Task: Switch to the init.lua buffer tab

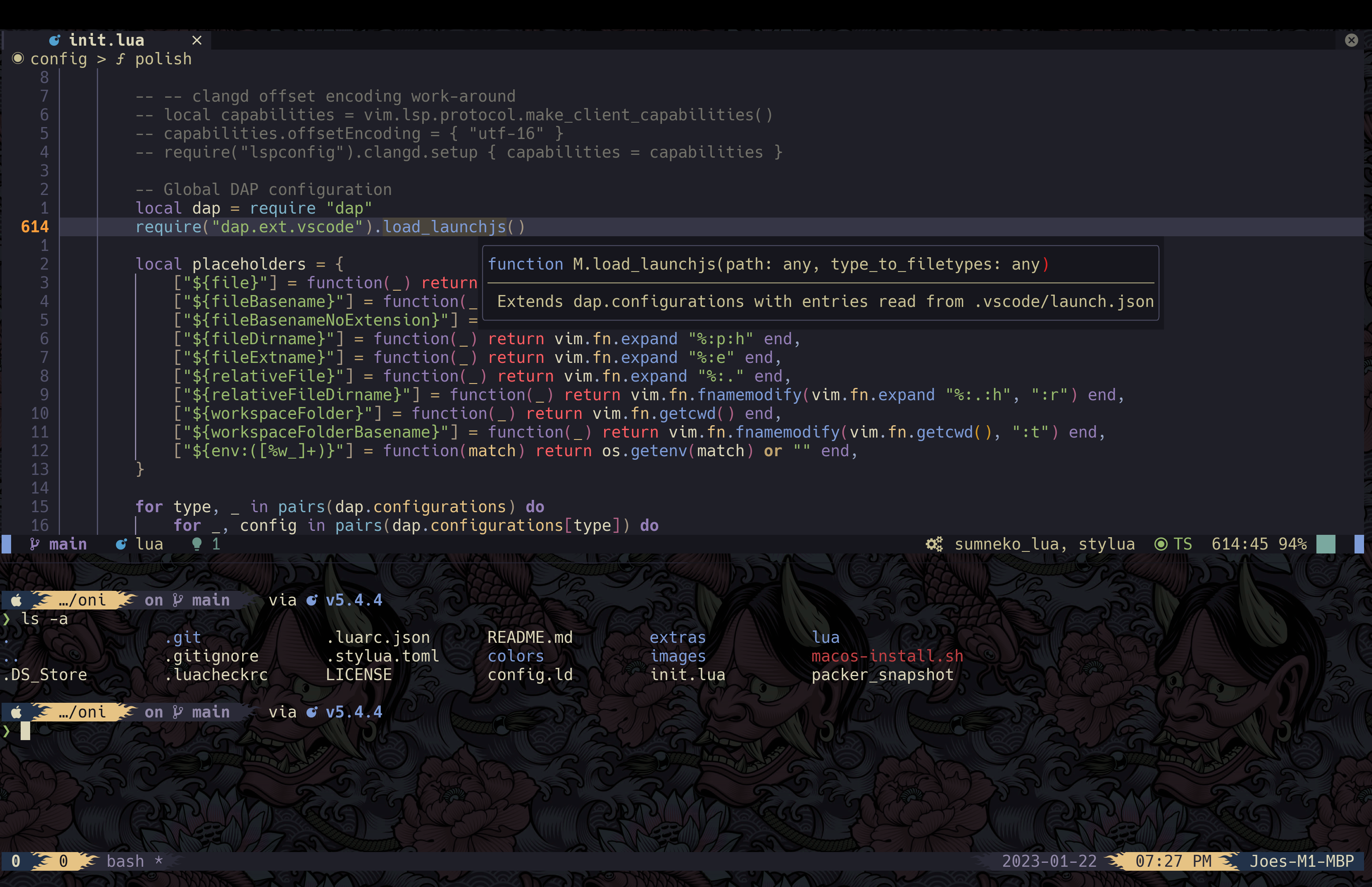Action: click(106, 40)
